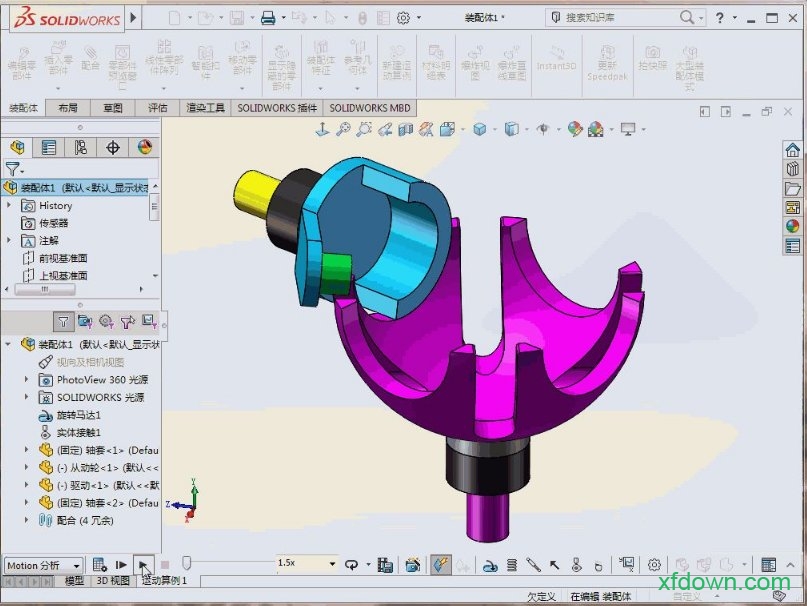Open the File Explorer task pane folder icon
Image resolution: width=807 pixels, height=606 pixels.
(x=793, y=188)
